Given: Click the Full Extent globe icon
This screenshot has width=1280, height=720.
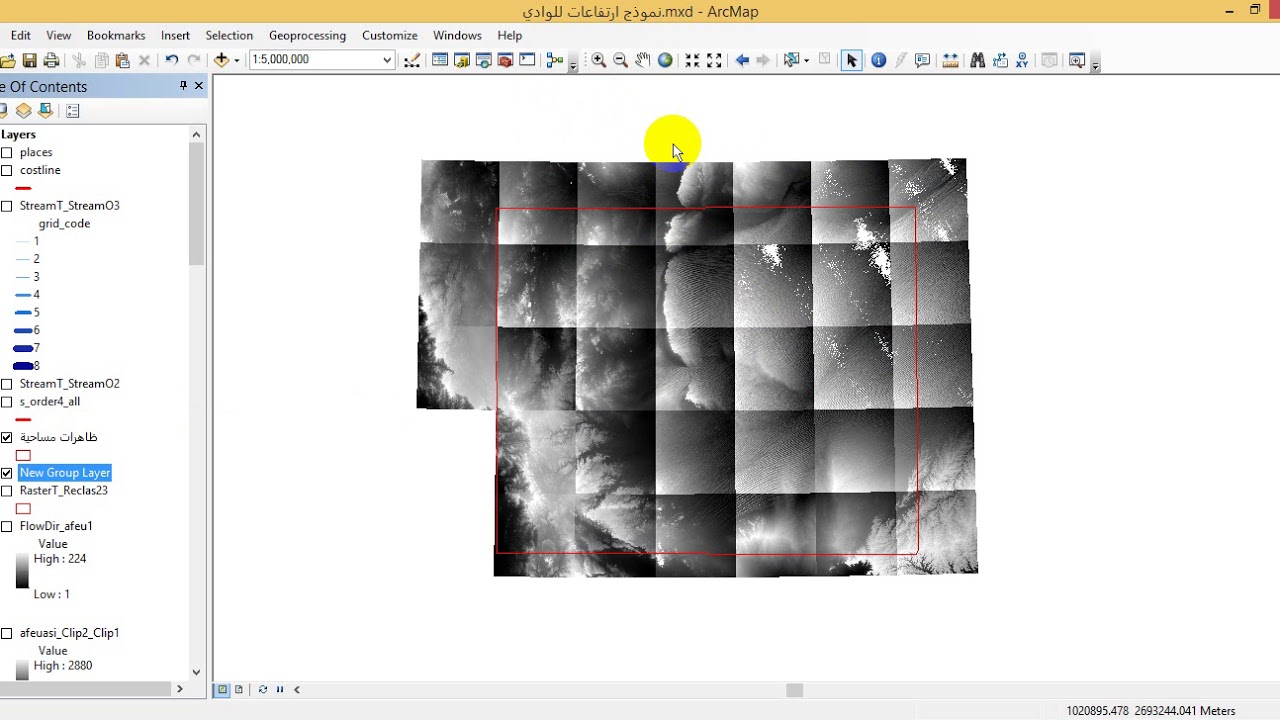Looking at the screenshot, I should (x=665, y=60).
